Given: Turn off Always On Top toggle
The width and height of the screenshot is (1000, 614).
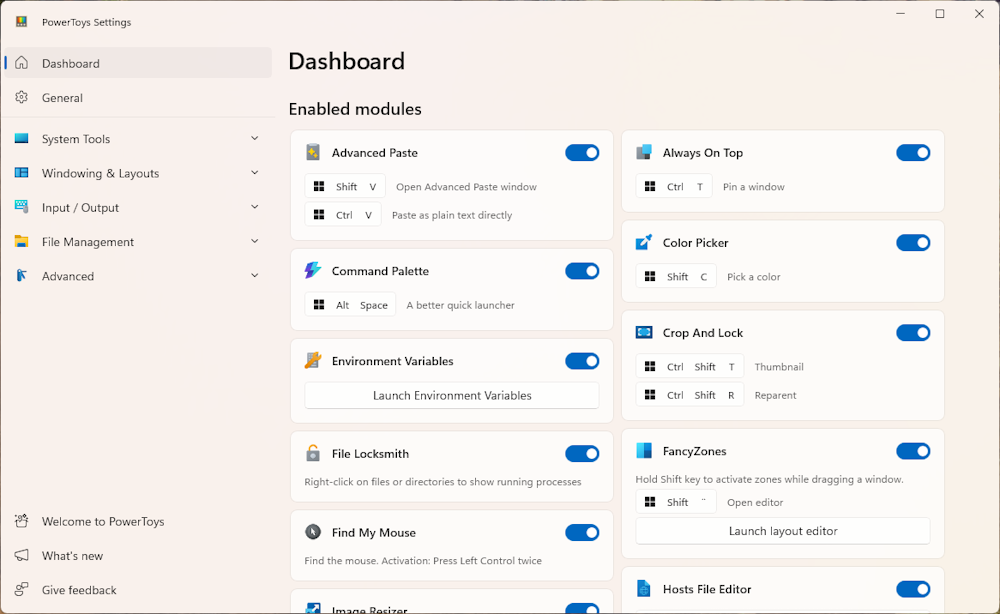Looking at the screenshot, I should click(x=913, y=152).
